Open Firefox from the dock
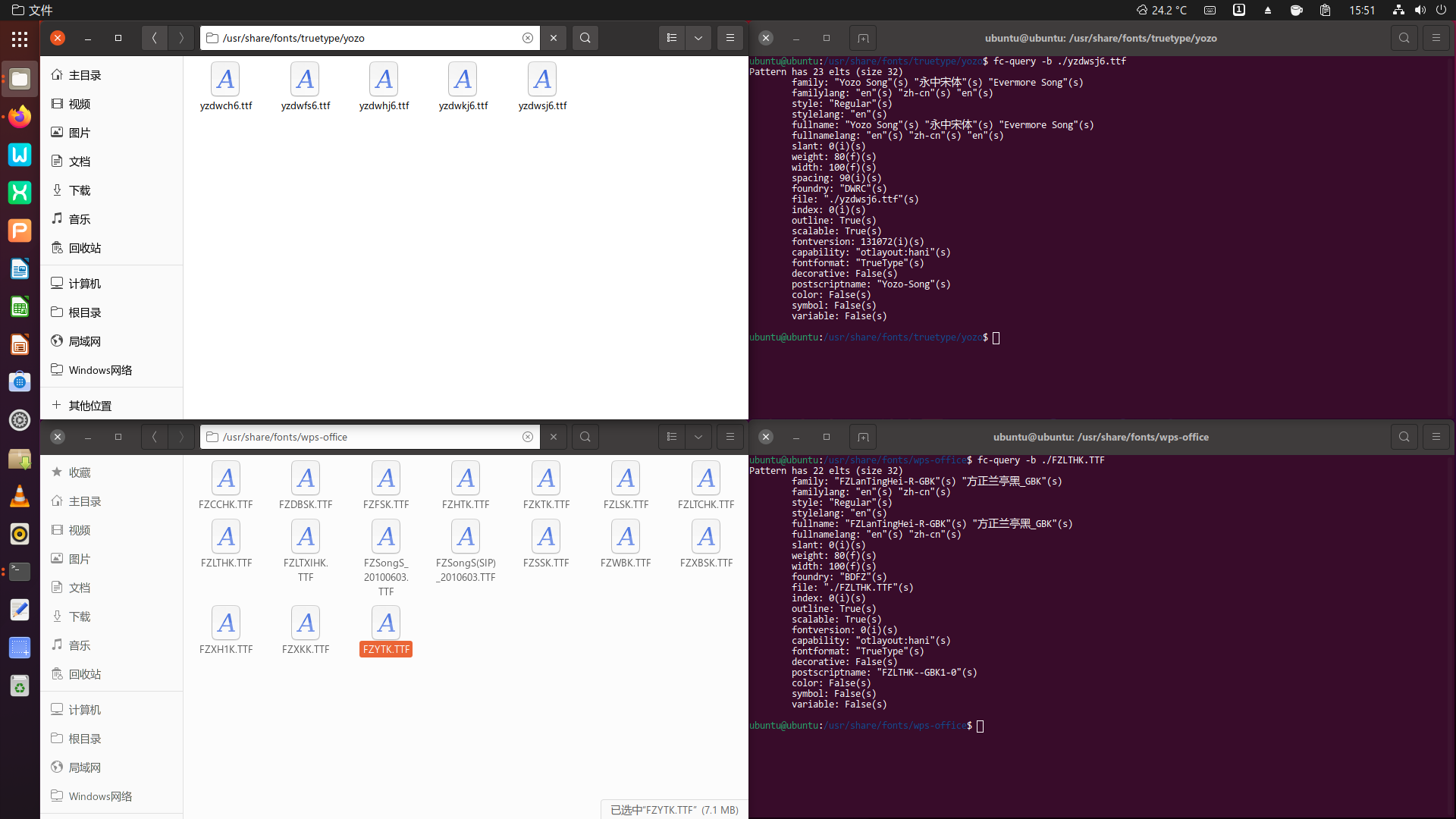 20,117
